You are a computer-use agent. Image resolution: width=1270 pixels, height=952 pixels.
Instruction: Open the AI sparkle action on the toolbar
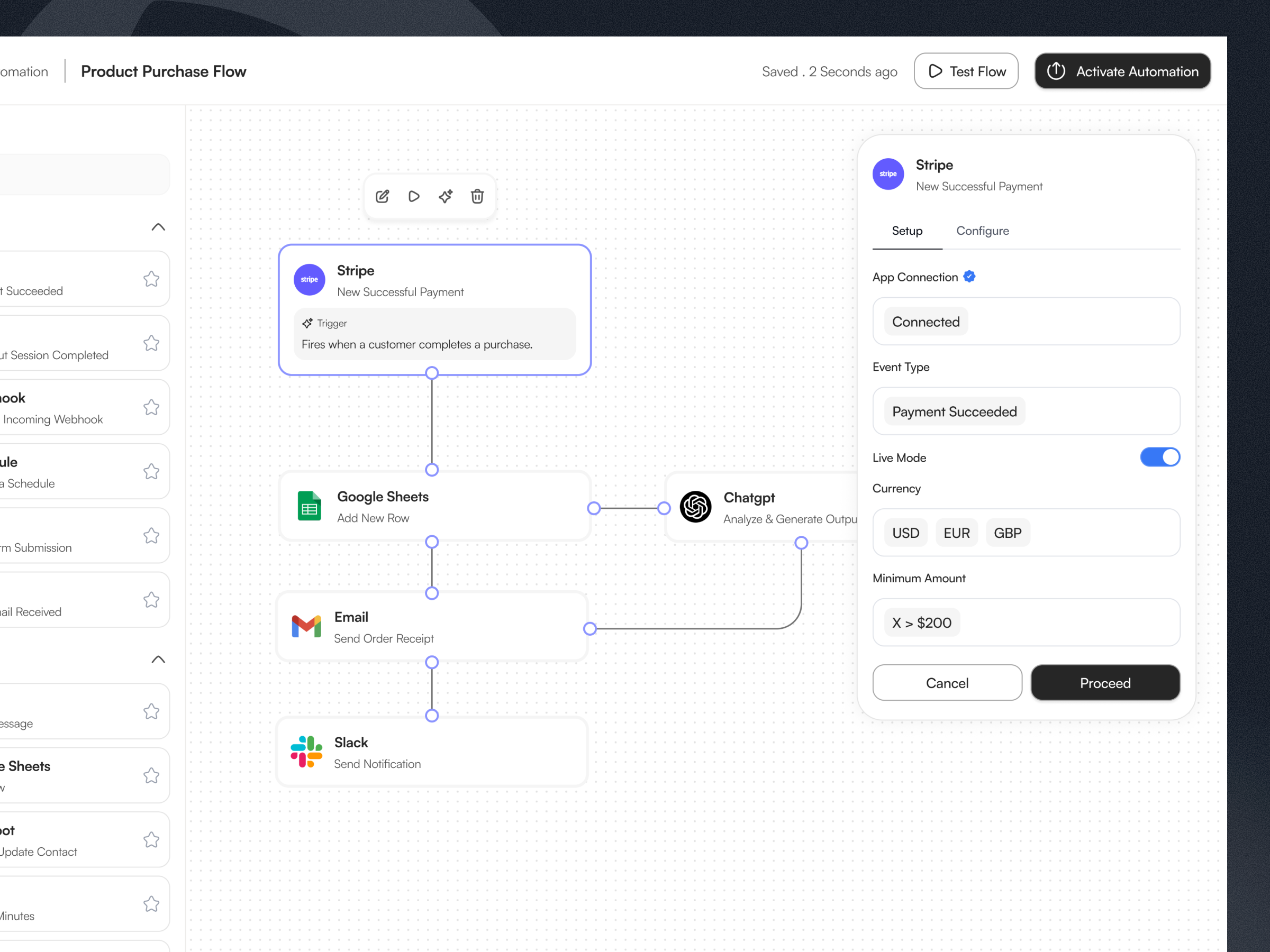click(x=446, y=196)
